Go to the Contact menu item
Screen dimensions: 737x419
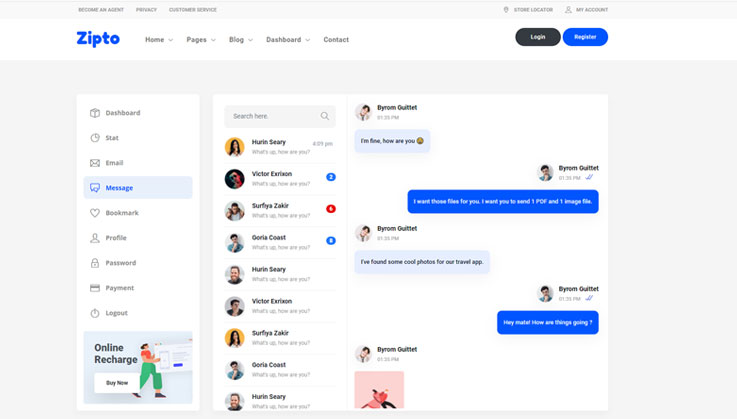point(336,40)
